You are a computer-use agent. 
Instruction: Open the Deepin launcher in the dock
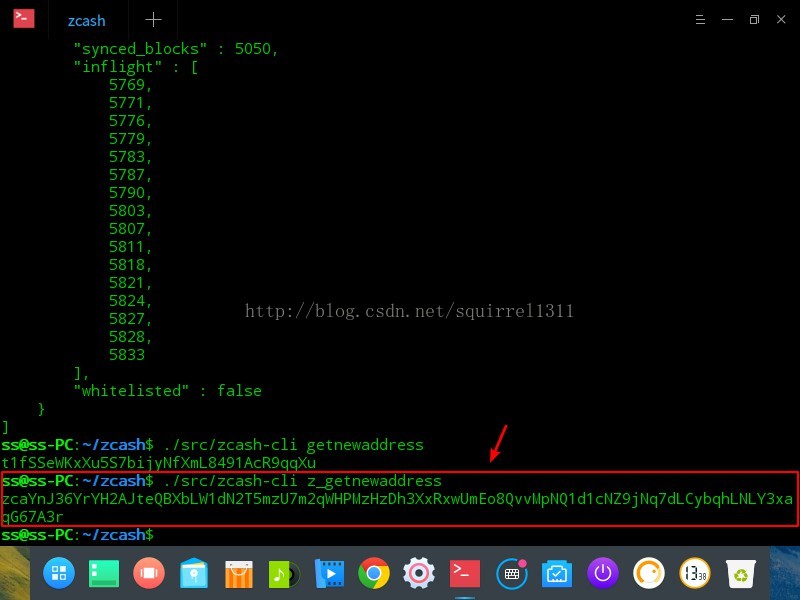click(59, 573)
